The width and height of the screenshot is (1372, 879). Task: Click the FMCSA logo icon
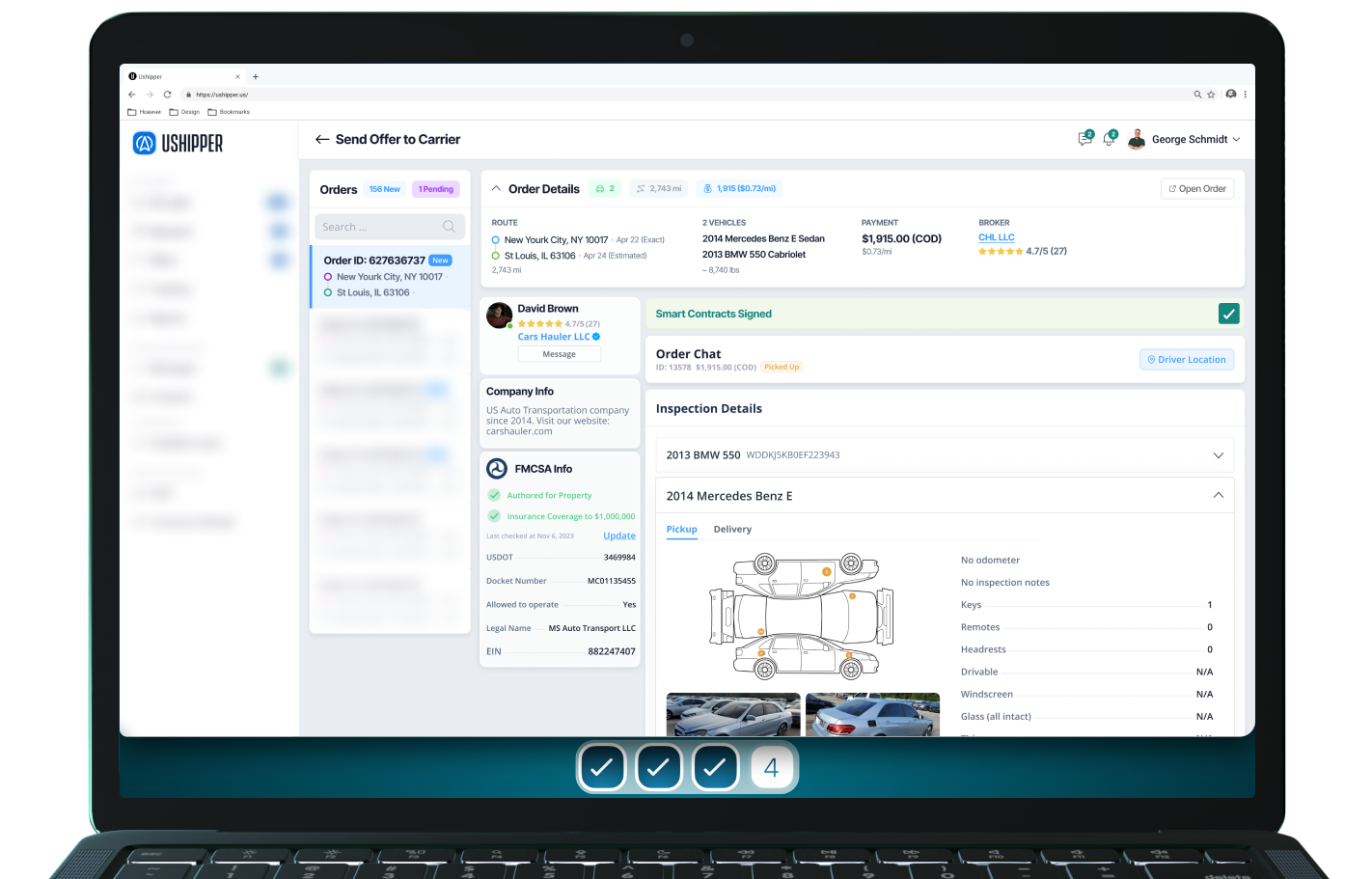[497, 469]
